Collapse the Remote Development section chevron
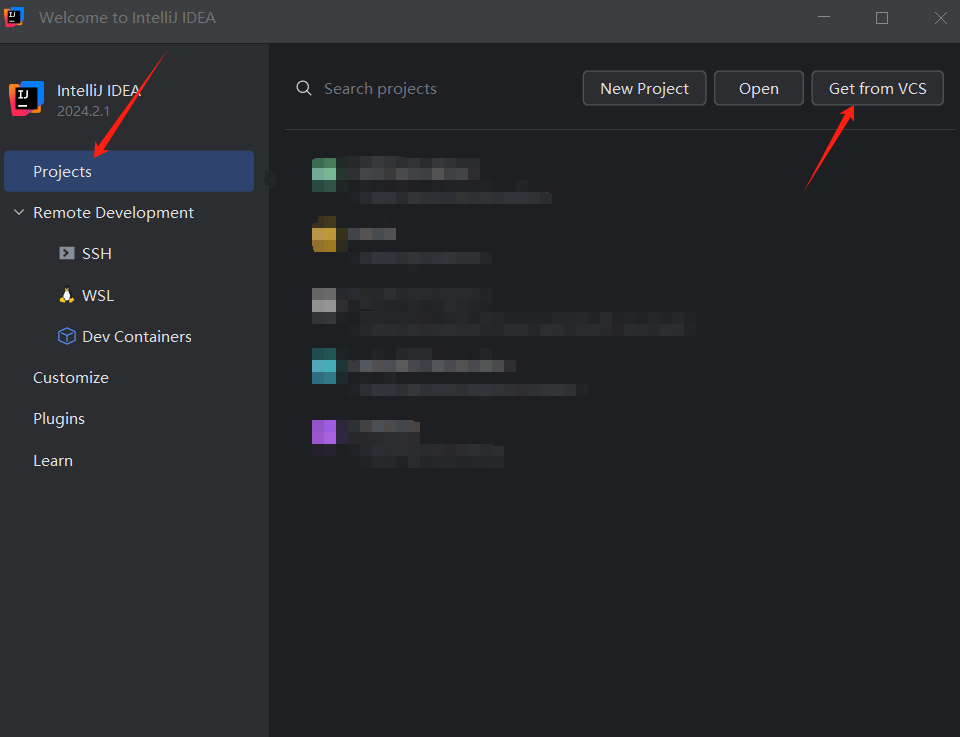Image resolution: width=960 pixels, height=737 pixels. click(x=19, y=213)
